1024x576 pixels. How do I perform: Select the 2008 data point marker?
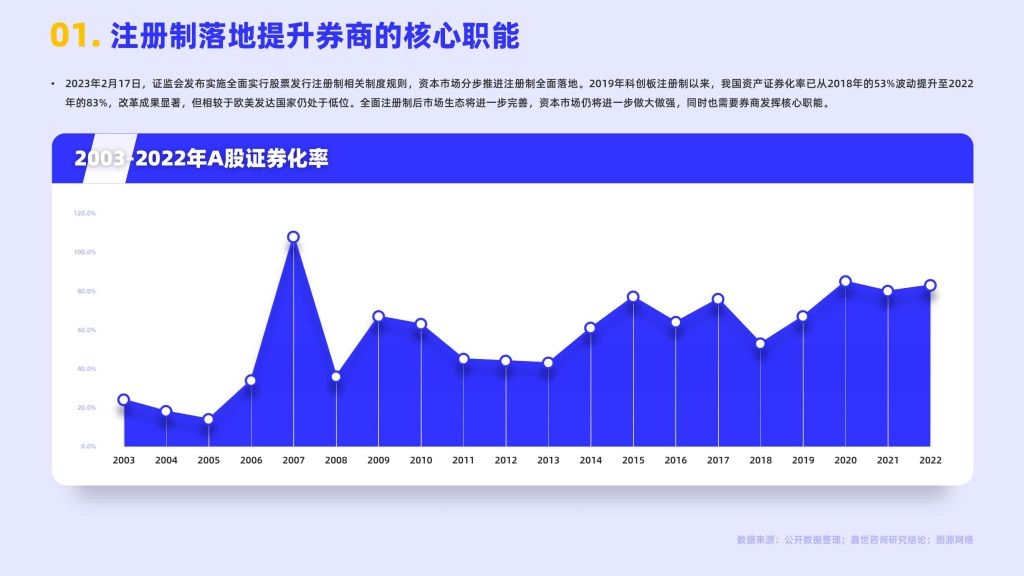click(336, 377)
